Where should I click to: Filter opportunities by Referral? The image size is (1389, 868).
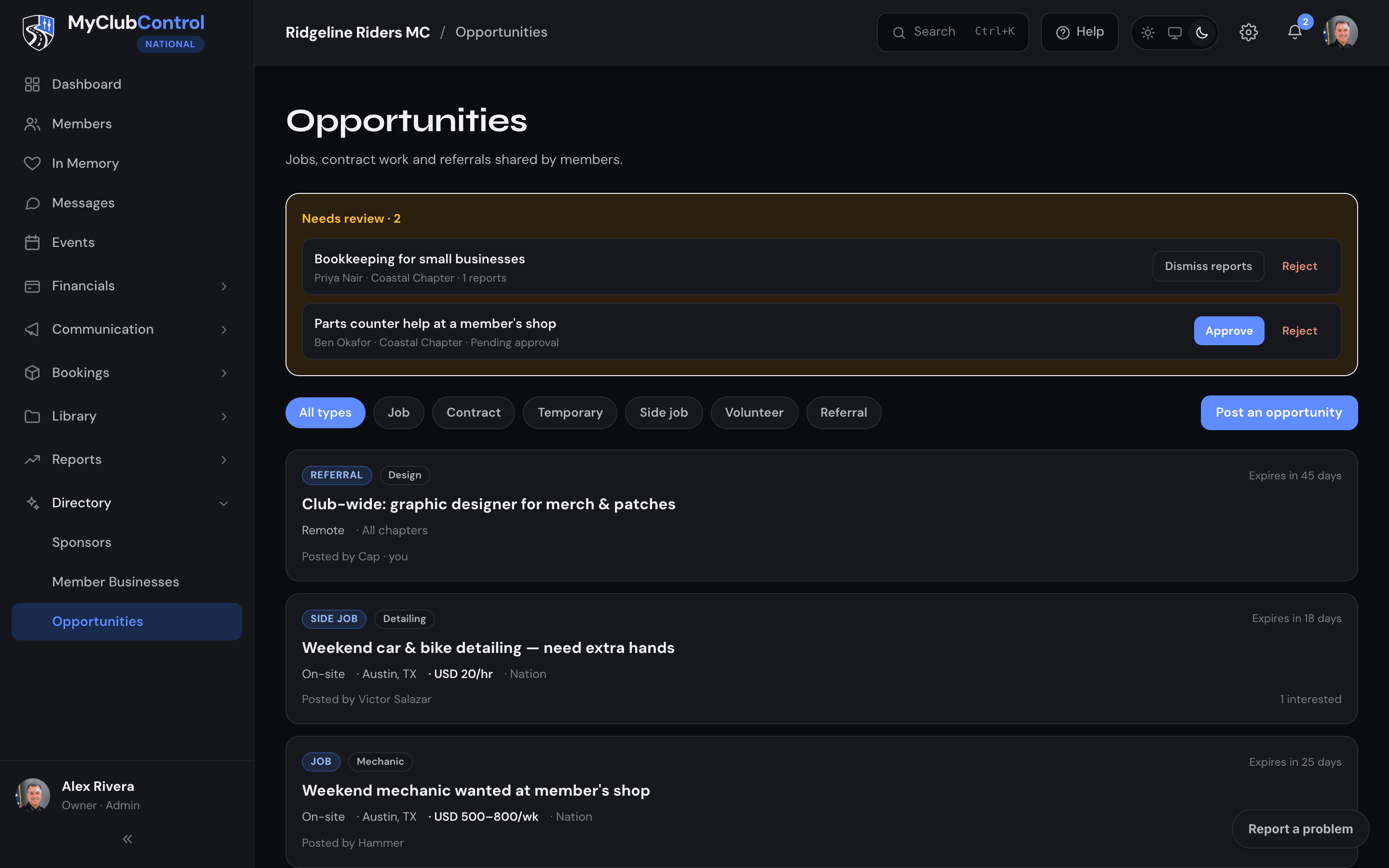843,413
